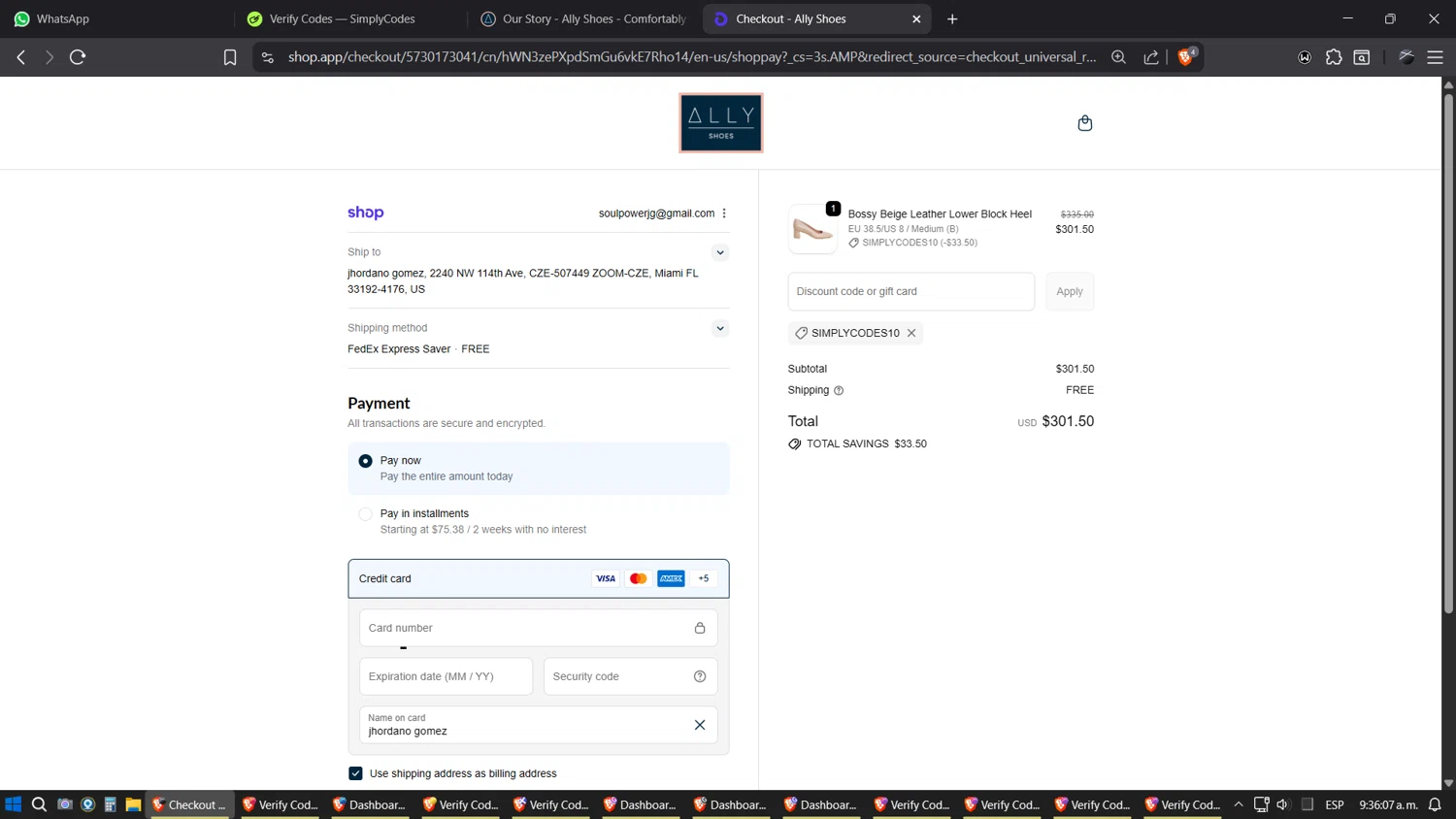Image resolution: width=1456 pixels, height=819 pixels.
Task: Click the Bossy Beige Leather Lower Block Heel title
Action: (940, 214)
